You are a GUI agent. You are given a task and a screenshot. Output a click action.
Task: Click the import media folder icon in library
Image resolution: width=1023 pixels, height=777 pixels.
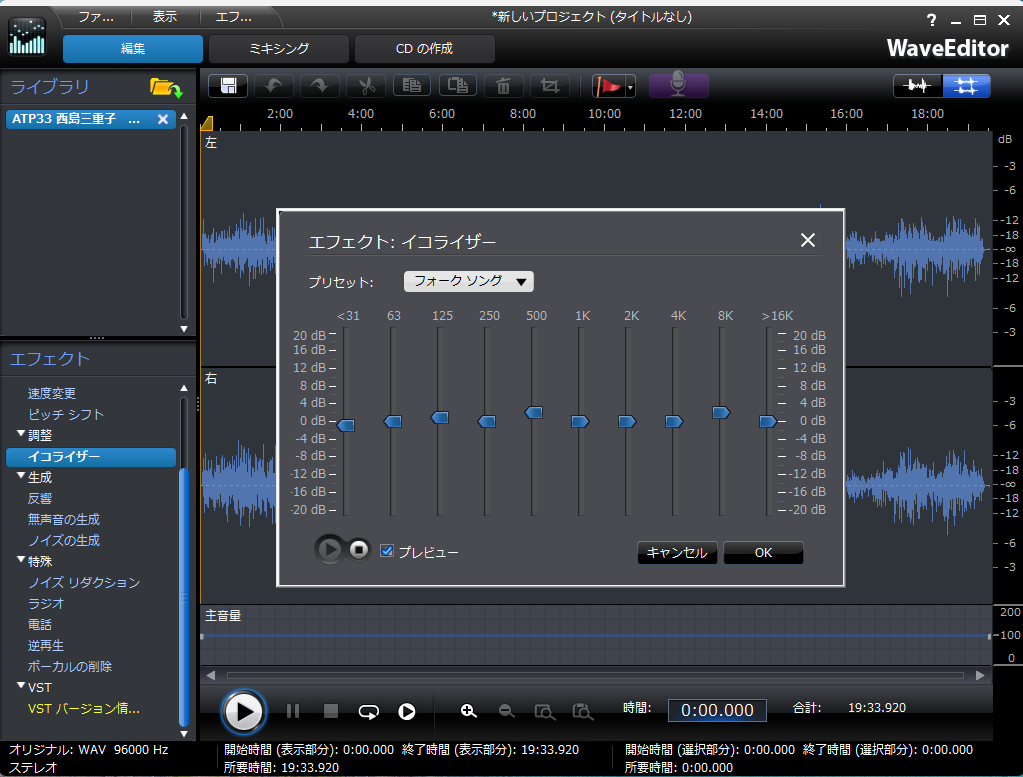(x=165, y=88)
